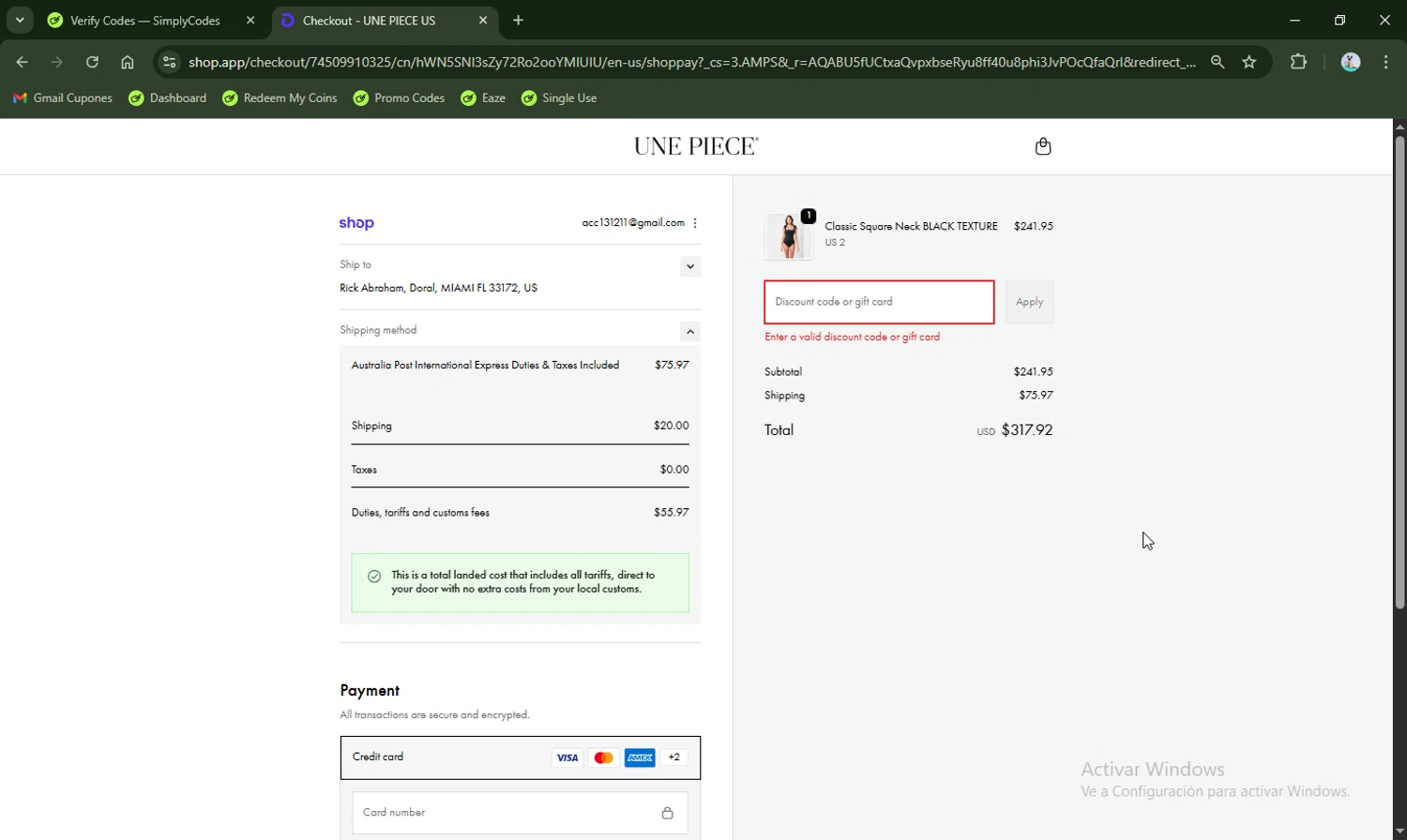Click the Duties, tariffs and customs fees row
The image size is (1407, 840).
tap(521, 513)
